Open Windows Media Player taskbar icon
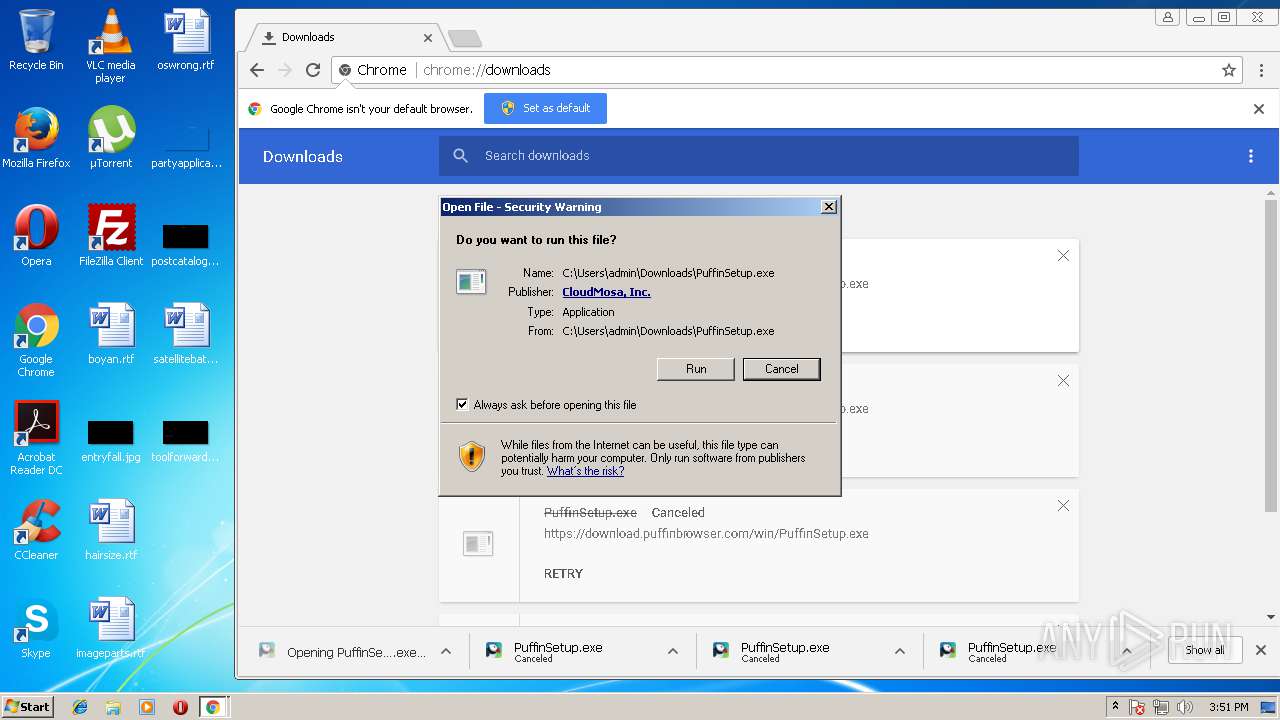Screen dimensions: 1280x720 click(x=147, y=707)
